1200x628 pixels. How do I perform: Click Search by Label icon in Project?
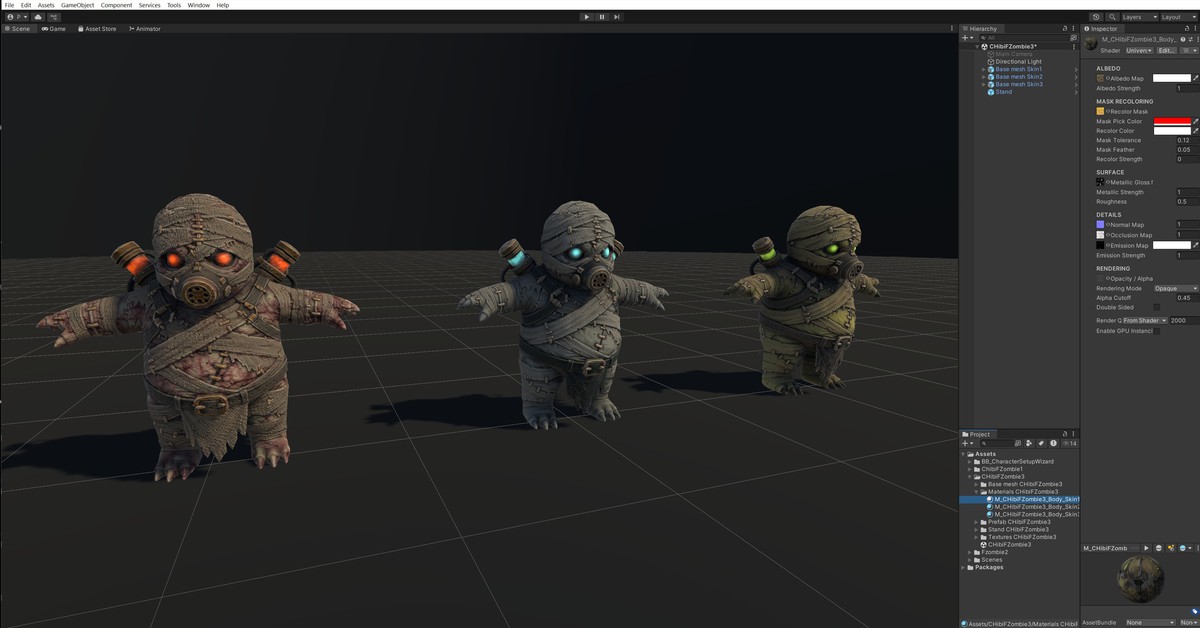coord(1041,443)
